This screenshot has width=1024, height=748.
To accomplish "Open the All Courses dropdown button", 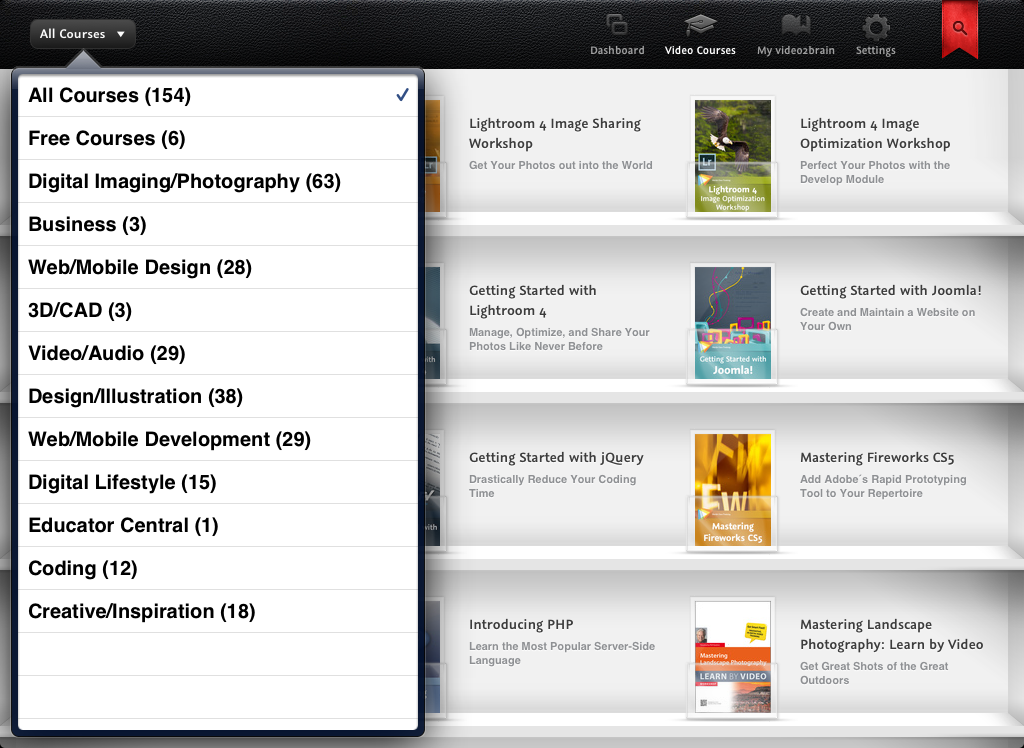I will tap(83, 34).
